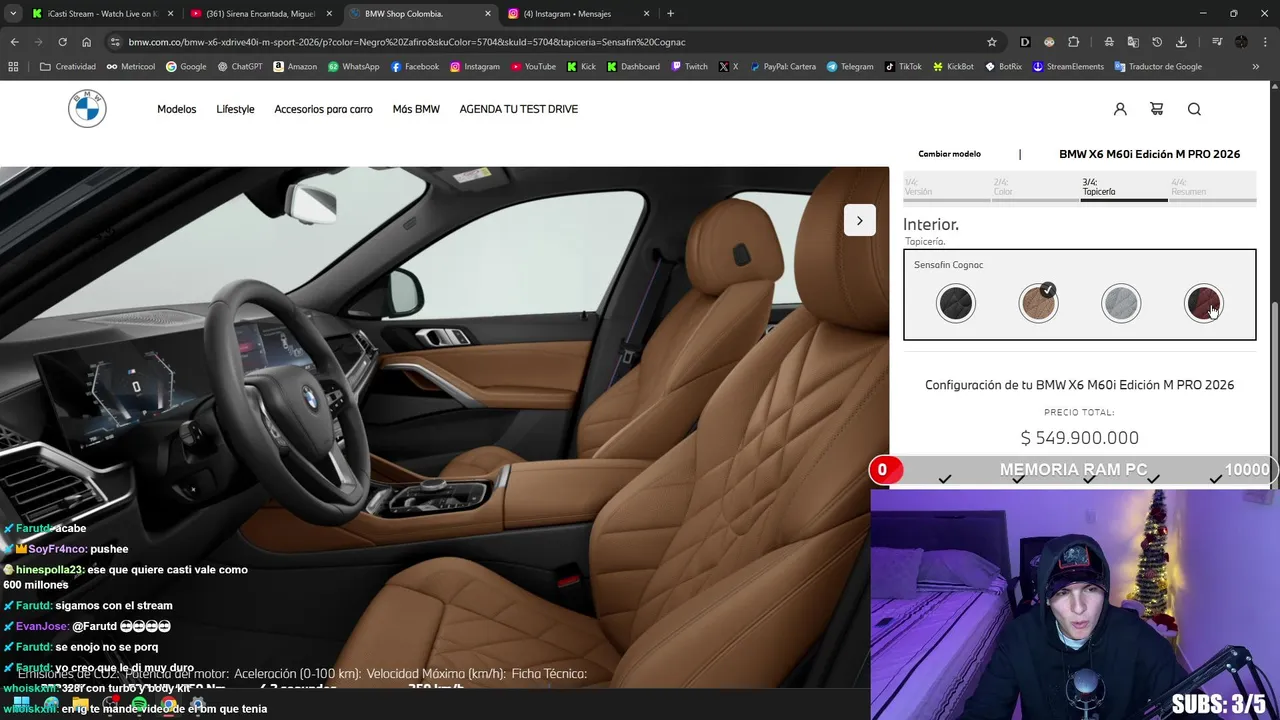Bookmark this page with the star

[x=991, y=42]
